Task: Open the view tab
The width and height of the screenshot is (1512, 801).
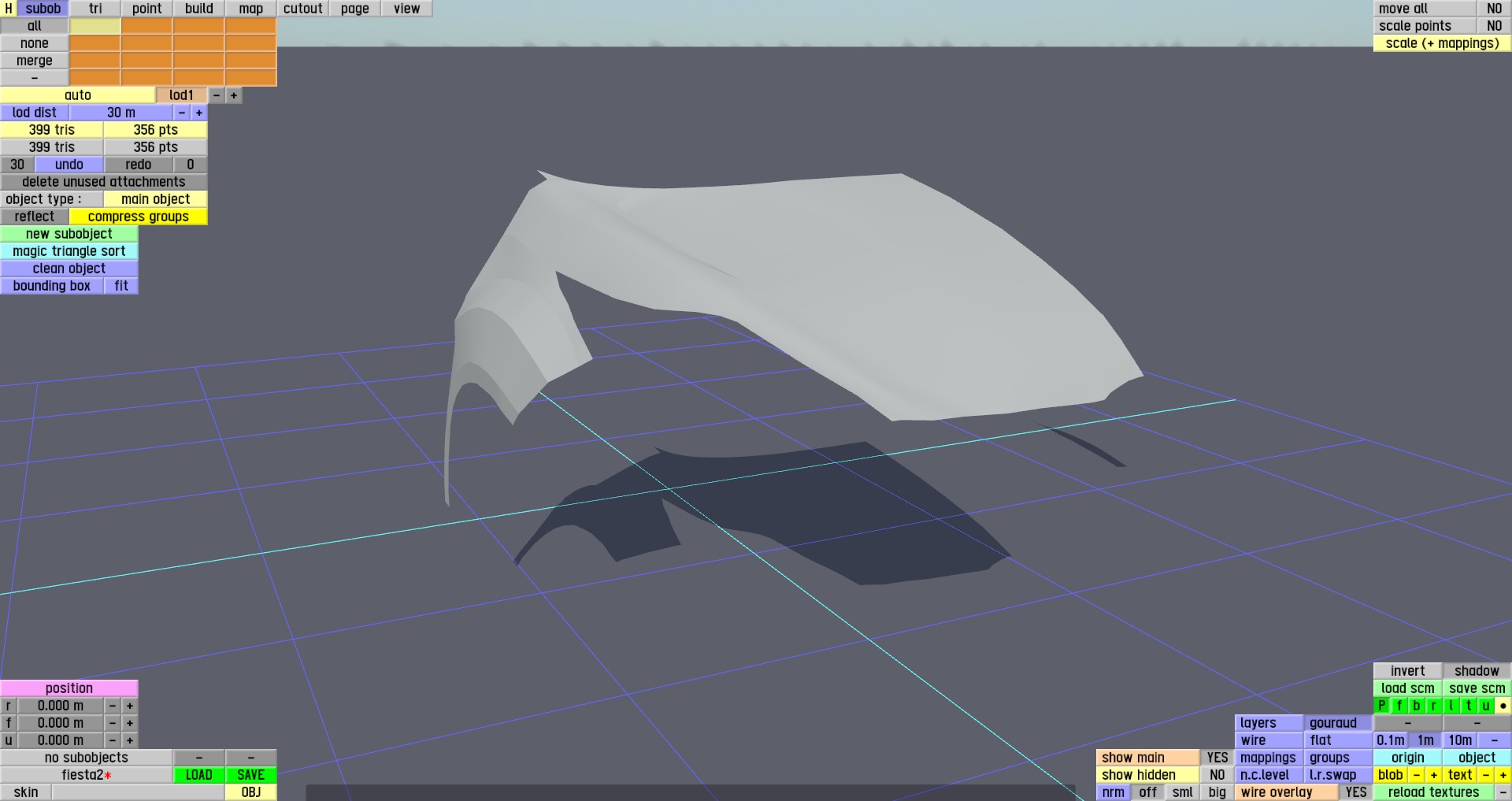Action: point(407,9)
